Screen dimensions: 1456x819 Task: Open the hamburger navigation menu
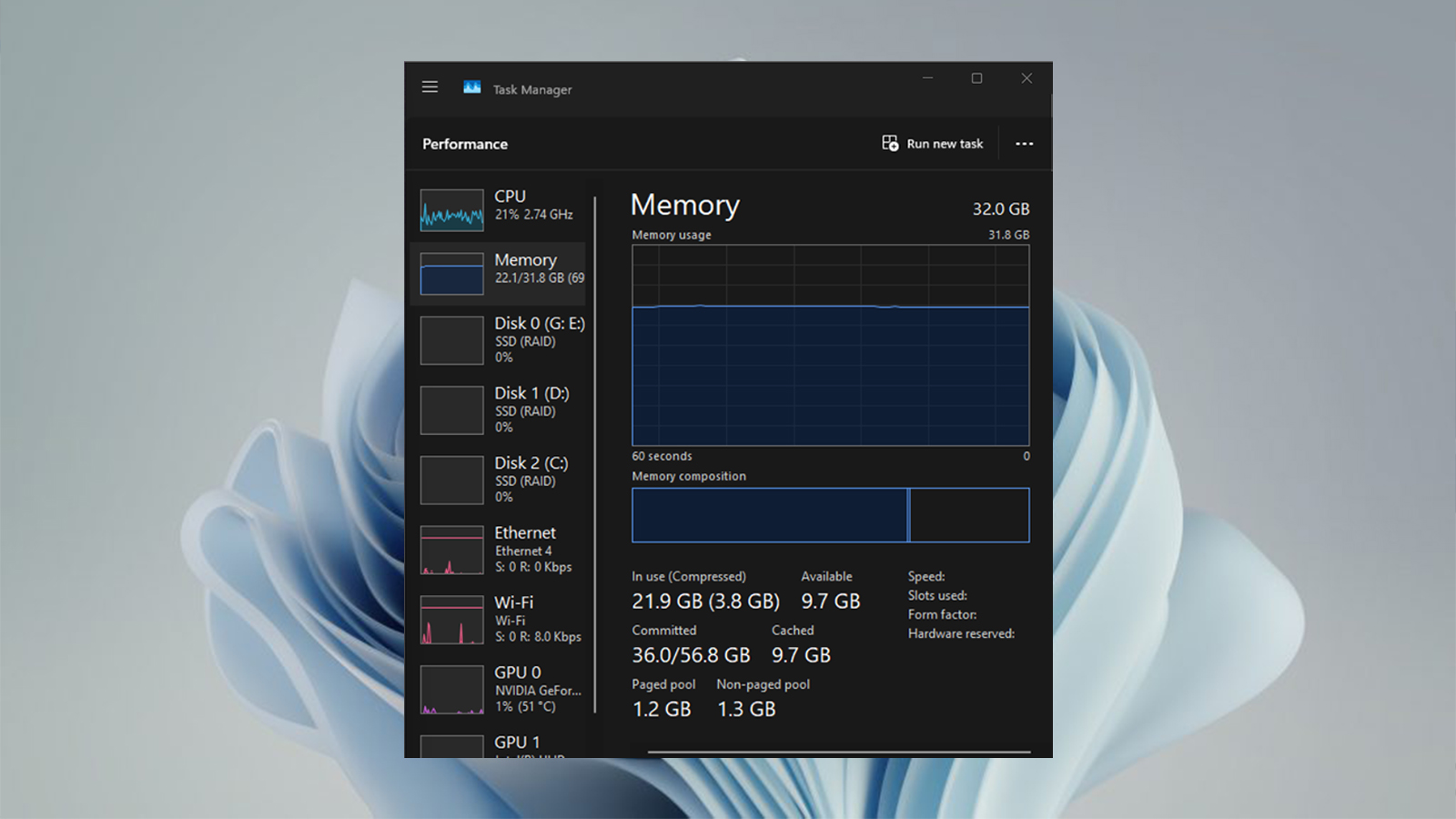(430, 87)
